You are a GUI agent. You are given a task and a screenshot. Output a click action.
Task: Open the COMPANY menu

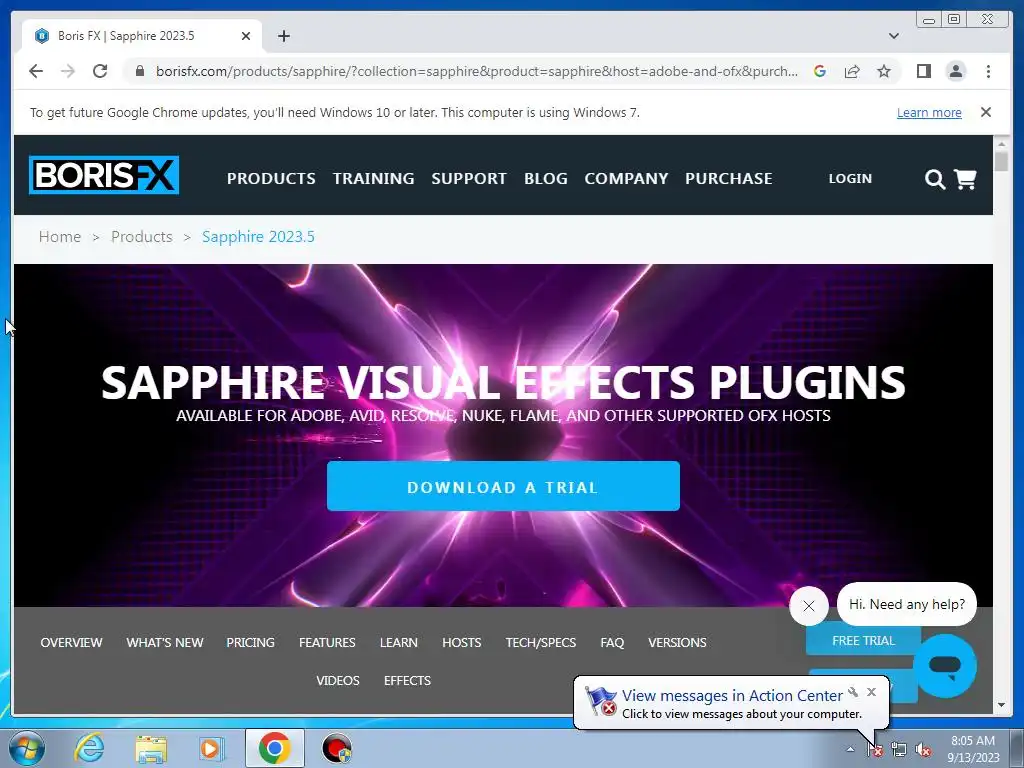pos(626,178)
